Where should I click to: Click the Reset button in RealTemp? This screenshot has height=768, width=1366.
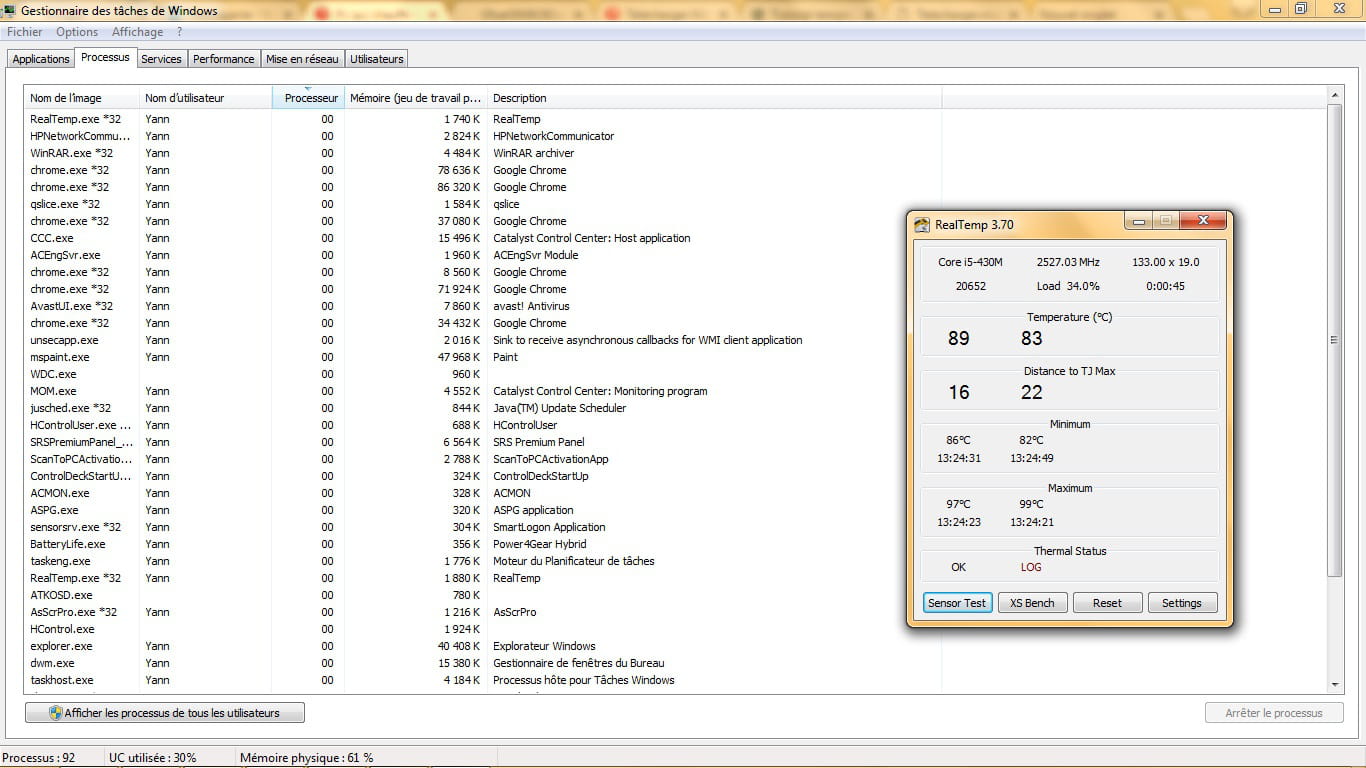coord(1107,603)
